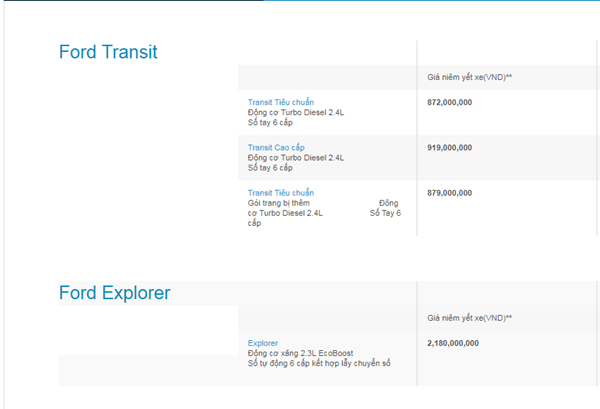
Task: Open the first Transit Tiêu chuẩn link
Action: pos(281,102)
